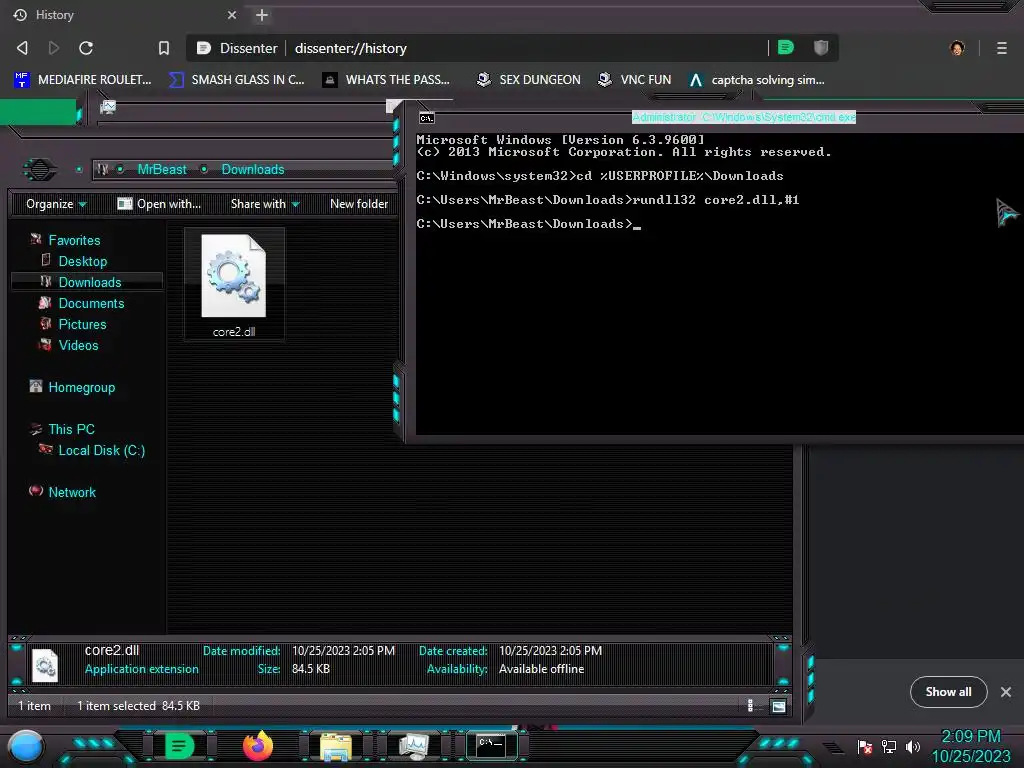
Task: Click the Downloads breadcrumb in the Explorer path
Action: (253, 169)
